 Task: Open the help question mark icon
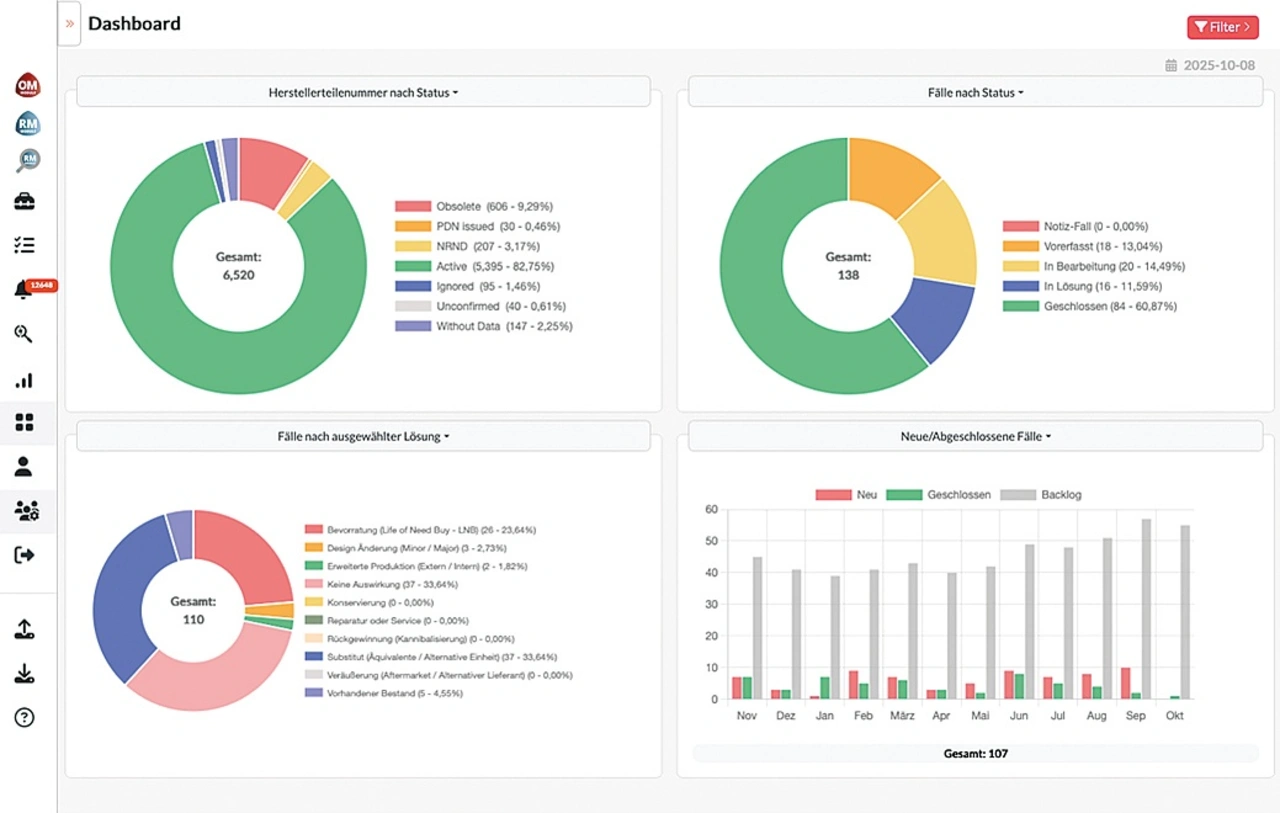(x=24, y=717)
